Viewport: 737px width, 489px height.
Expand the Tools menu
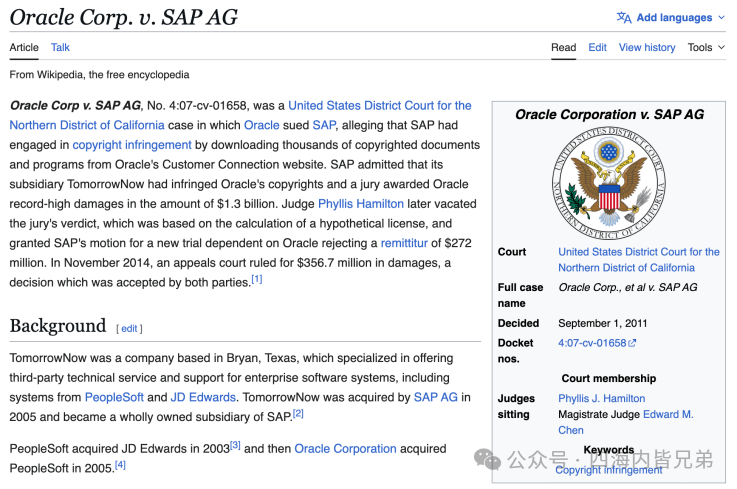[x=706, y=47]
